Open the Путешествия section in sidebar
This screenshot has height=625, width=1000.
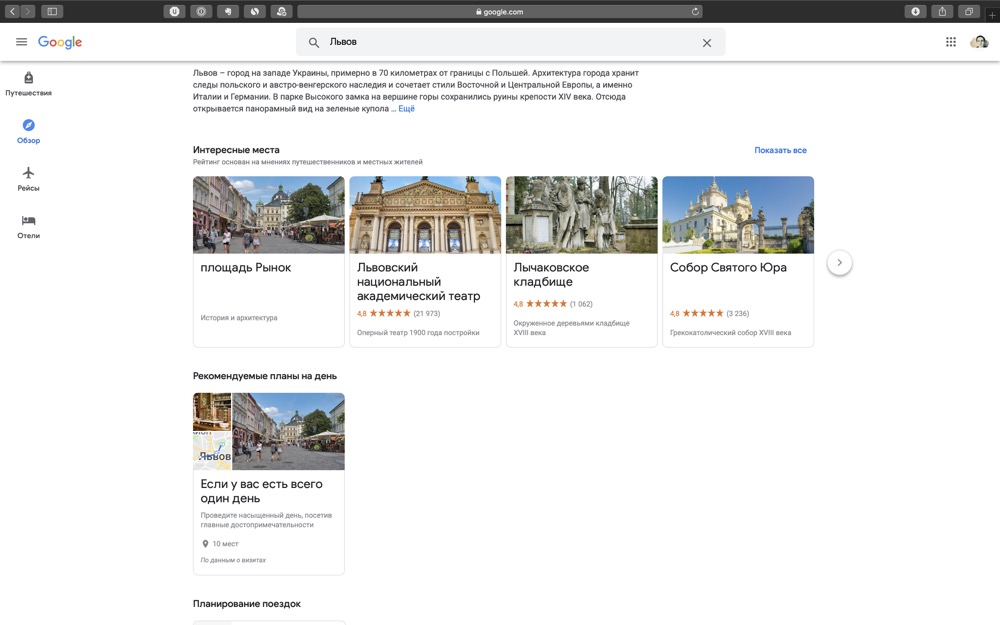pos(28,83)
